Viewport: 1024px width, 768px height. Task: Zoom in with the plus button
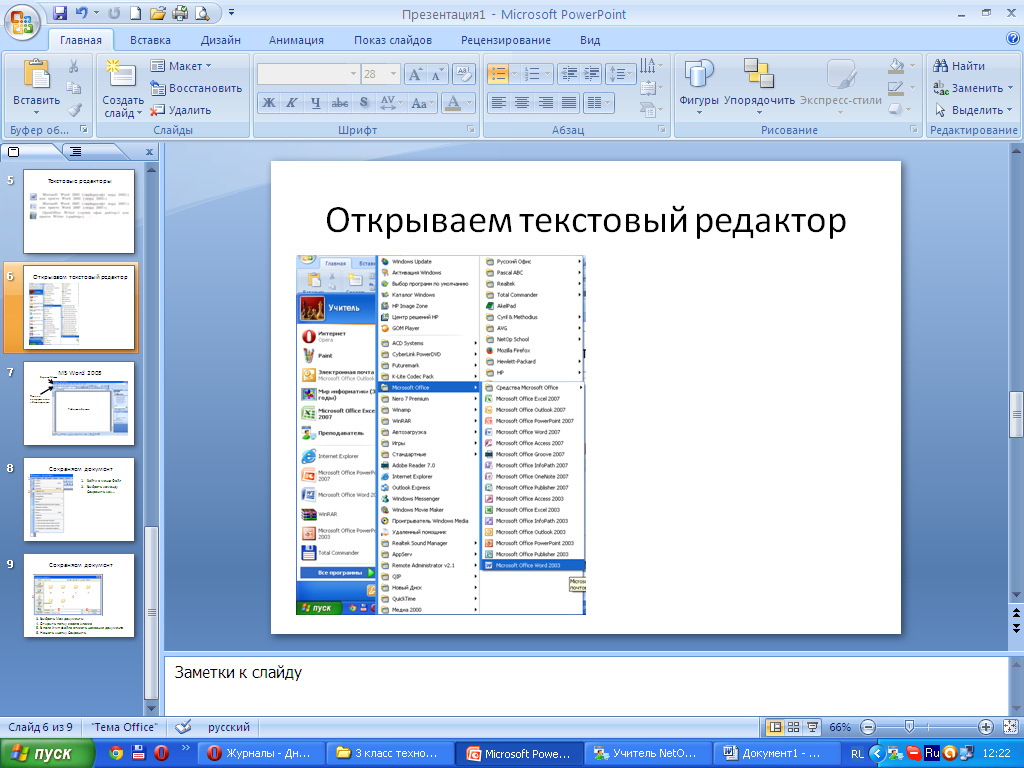(x=986, y=727)
